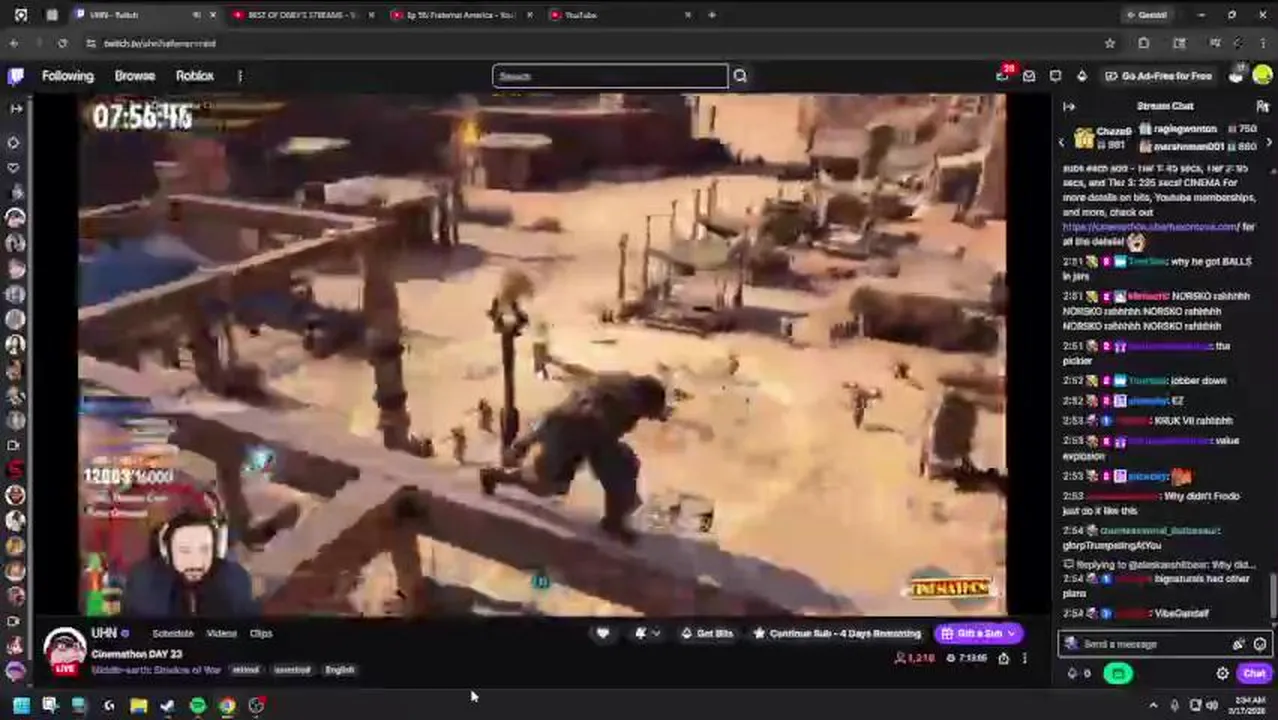Open the Browse page
The image size is (1278, 720).
(x=135, y=76)
